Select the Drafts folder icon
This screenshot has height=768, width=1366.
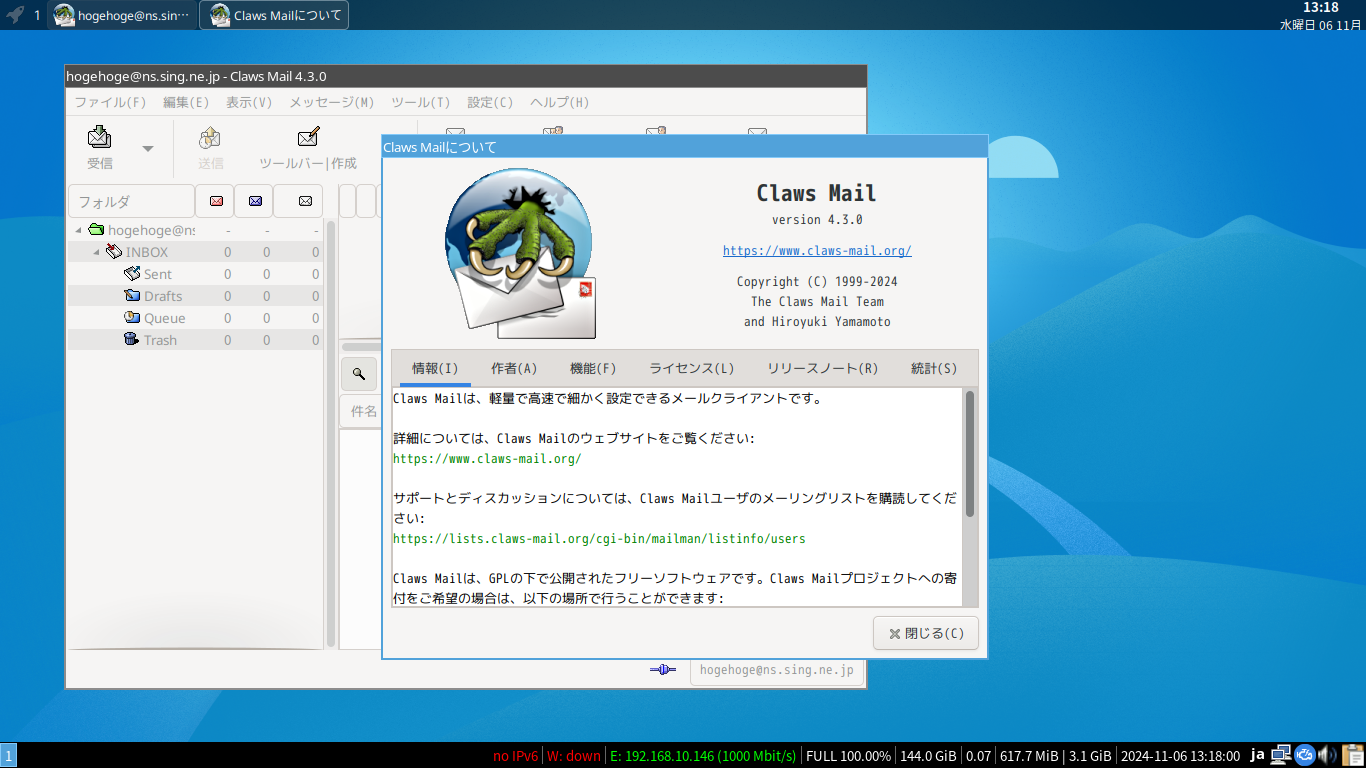coord(132,296)
